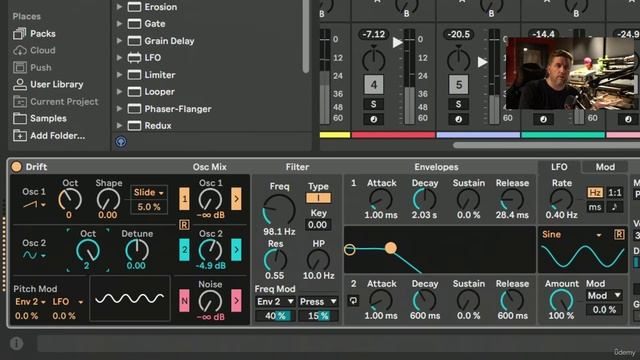The height and width of the screenshot is (360, 640).
Task: Switch to the Mod tab
Action: [605, 167]
